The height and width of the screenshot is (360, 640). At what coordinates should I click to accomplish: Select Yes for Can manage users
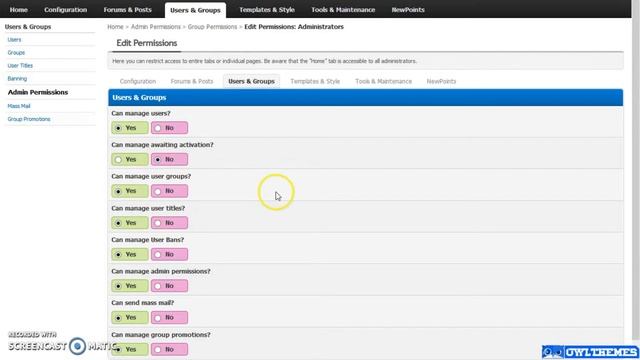[x=130, y=128]
